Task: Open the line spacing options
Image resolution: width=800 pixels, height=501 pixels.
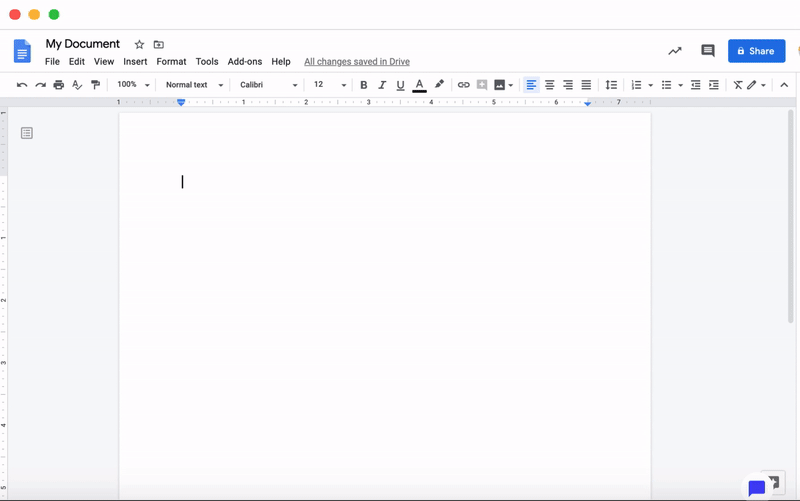Action: (611, 85)
